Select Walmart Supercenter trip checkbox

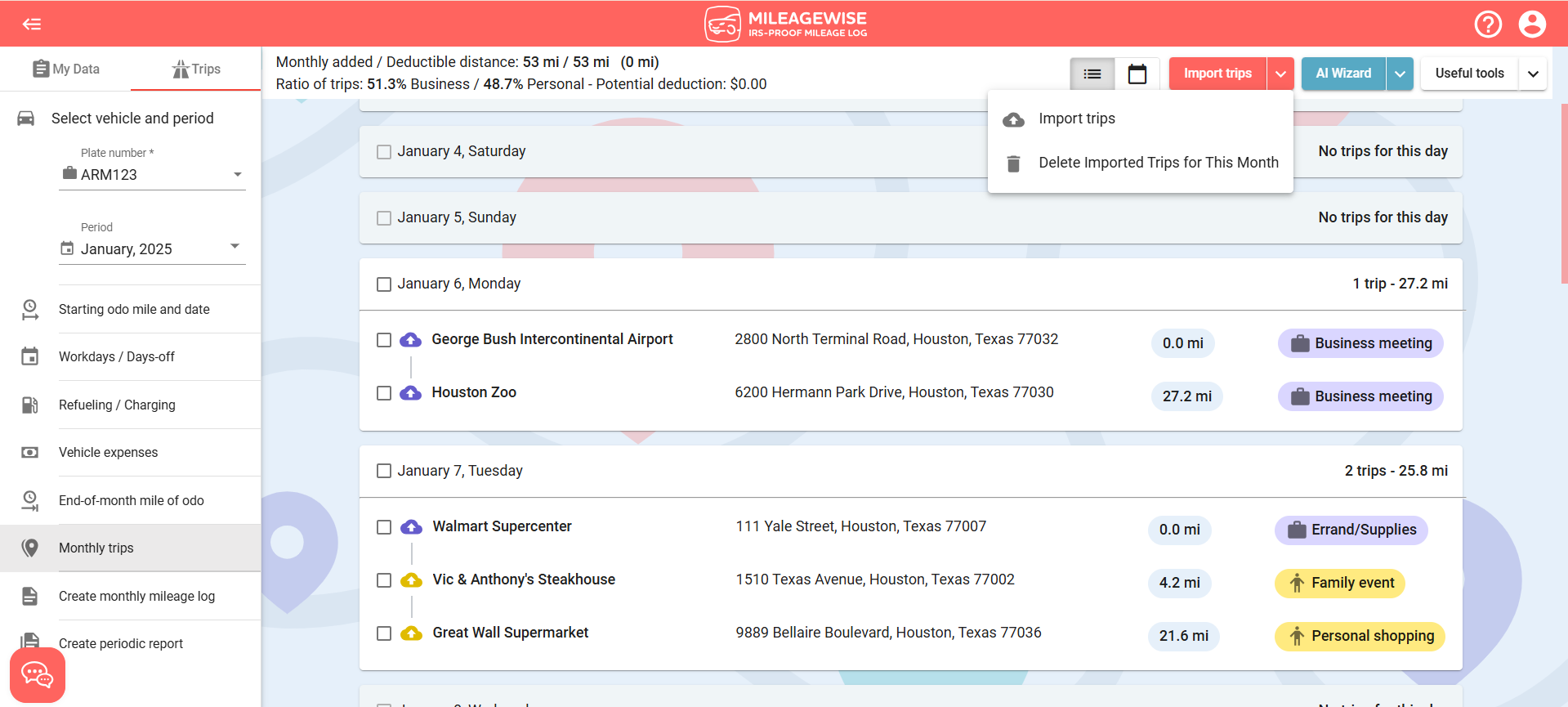pyautogui.click(x=384, y=527)
